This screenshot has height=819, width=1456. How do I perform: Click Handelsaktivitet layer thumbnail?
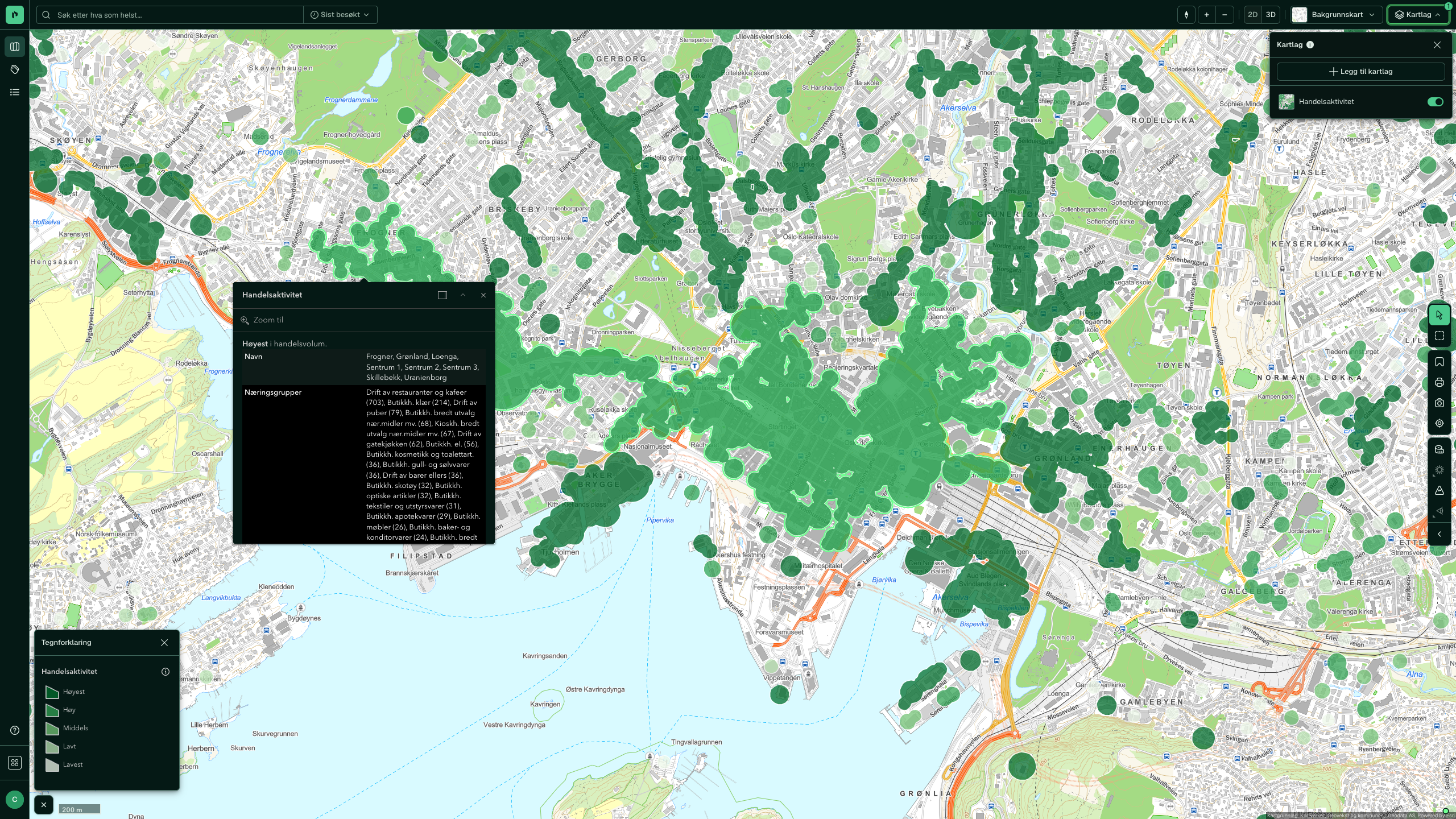[1287, 102]
